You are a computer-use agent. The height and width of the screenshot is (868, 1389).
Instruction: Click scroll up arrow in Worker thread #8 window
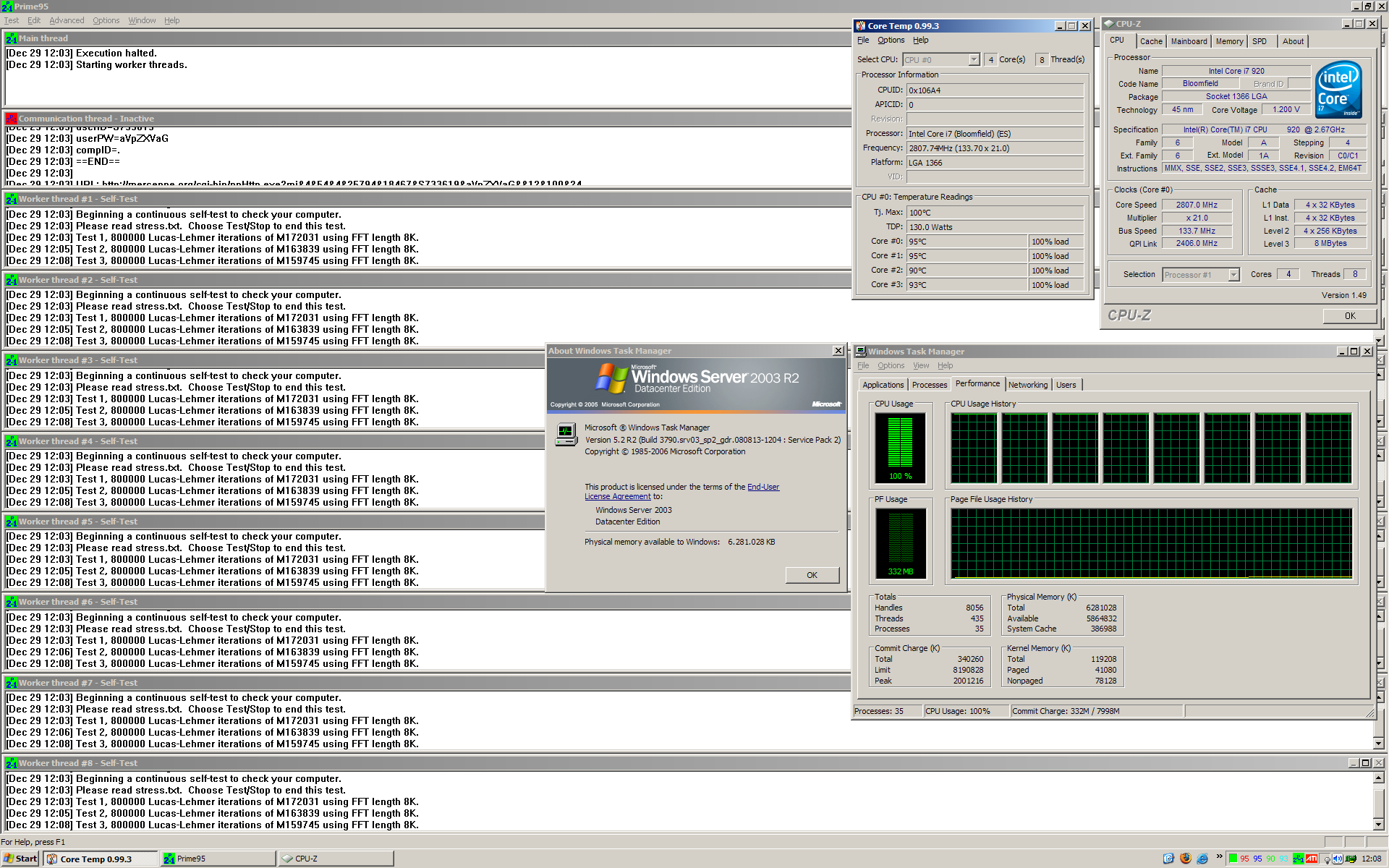click(x=1378, y=778)
